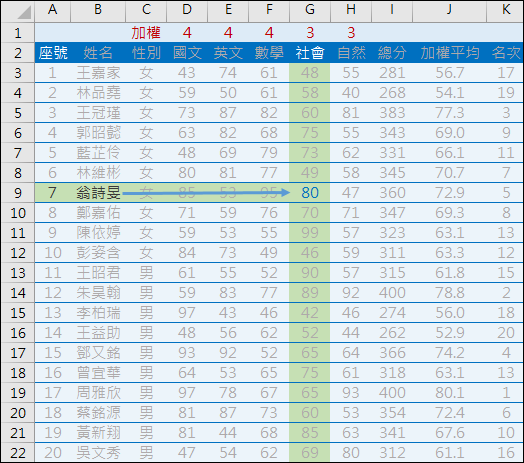The image size is (524, 463).
Task: Select the name cell 鄧又銘
Action: coord(98,353)
